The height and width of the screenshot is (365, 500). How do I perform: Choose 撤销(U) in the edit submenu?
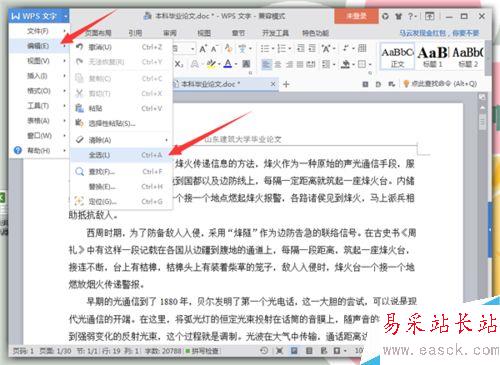pos(121,47)
